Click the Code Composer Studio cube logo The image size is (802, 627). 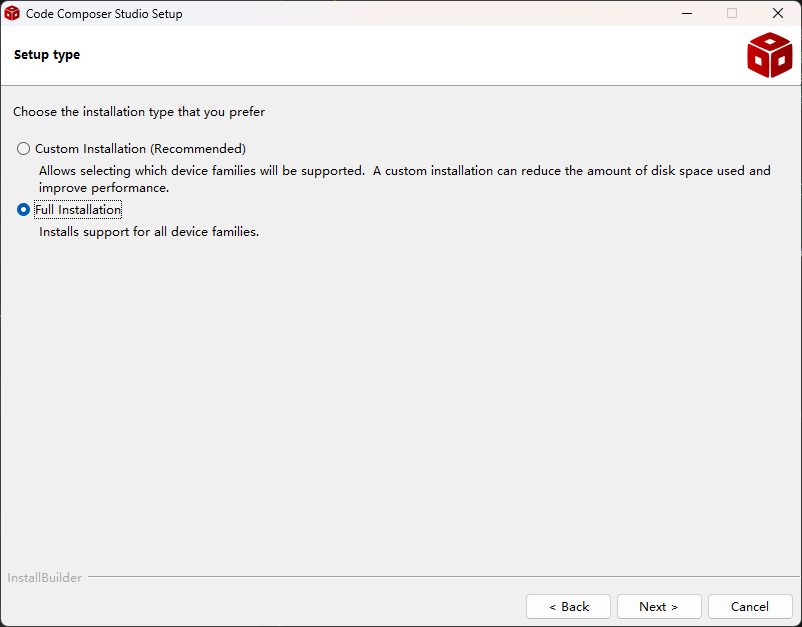coord(769,55)
